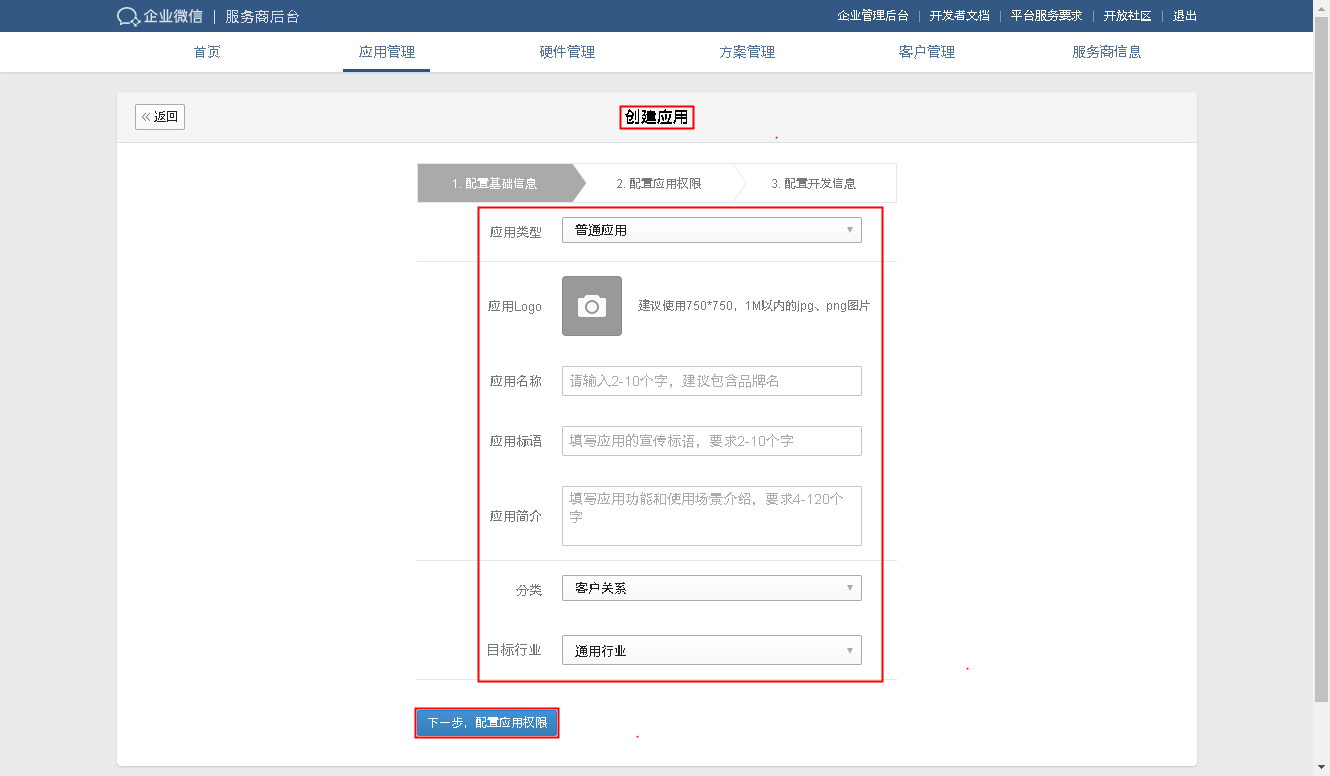Viewport: 1330px width, 776px height.
Task: Go to the 首页 tab
Action: click(x=207, y=52)
